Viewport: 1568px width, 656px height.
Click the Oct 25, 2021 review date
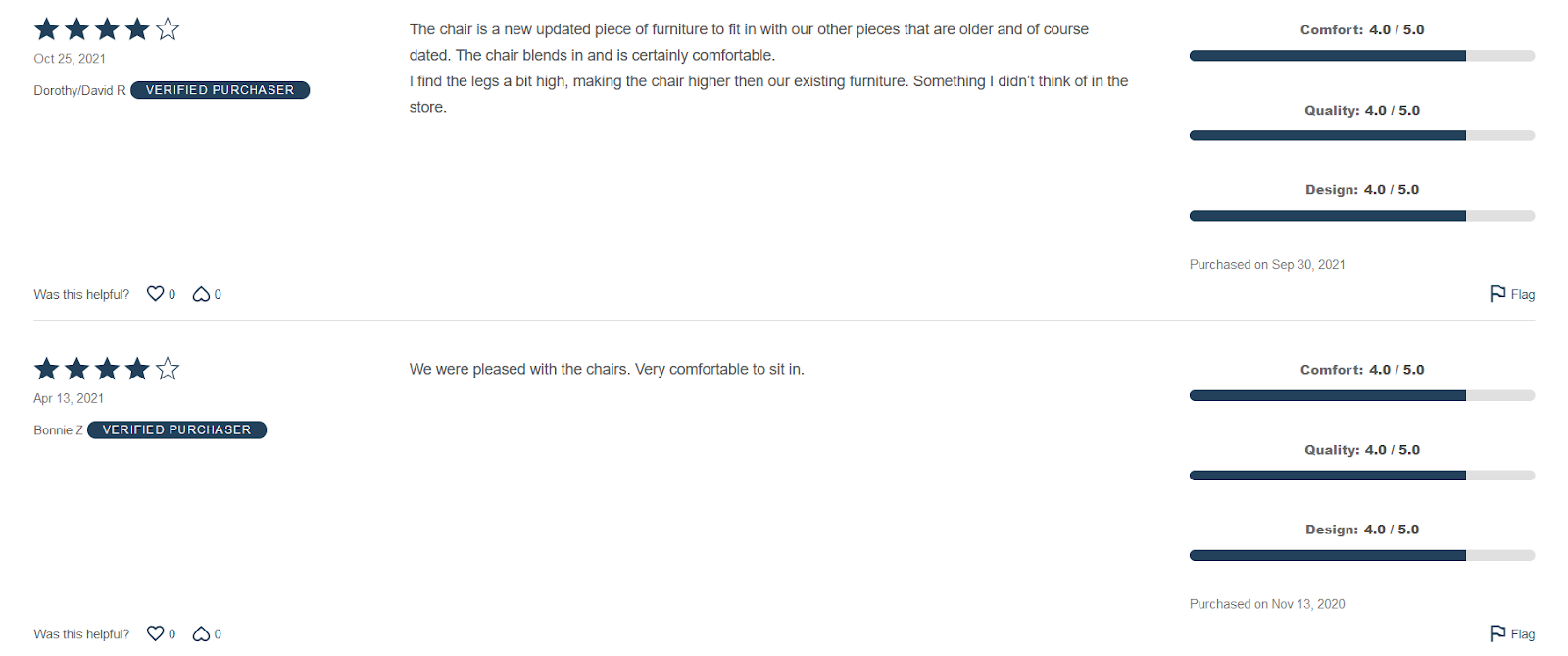pyautogui.click(x=70, y=59)
